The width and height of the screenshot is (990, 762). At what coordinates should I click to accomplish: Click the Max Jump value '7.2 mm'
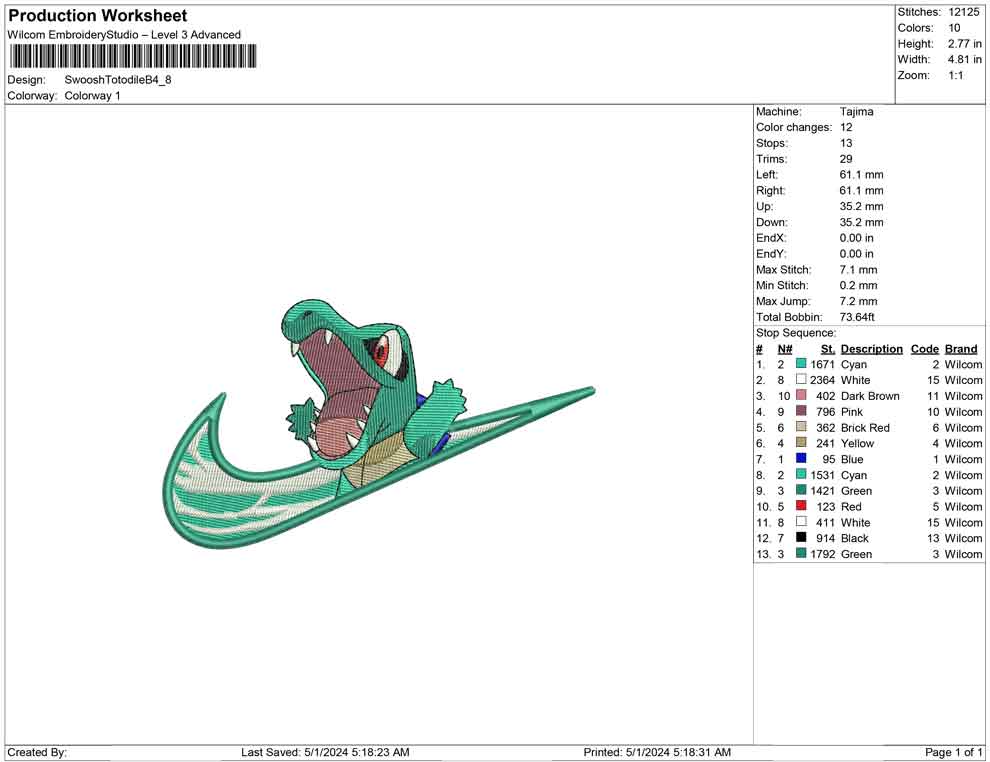coord(858,301)
